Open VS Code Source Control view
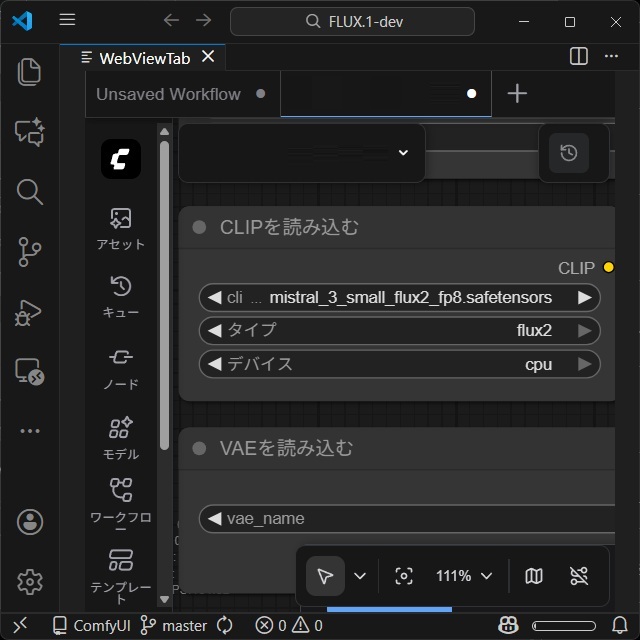This screenshot has width=640, height=640. (x=30, y=252)
